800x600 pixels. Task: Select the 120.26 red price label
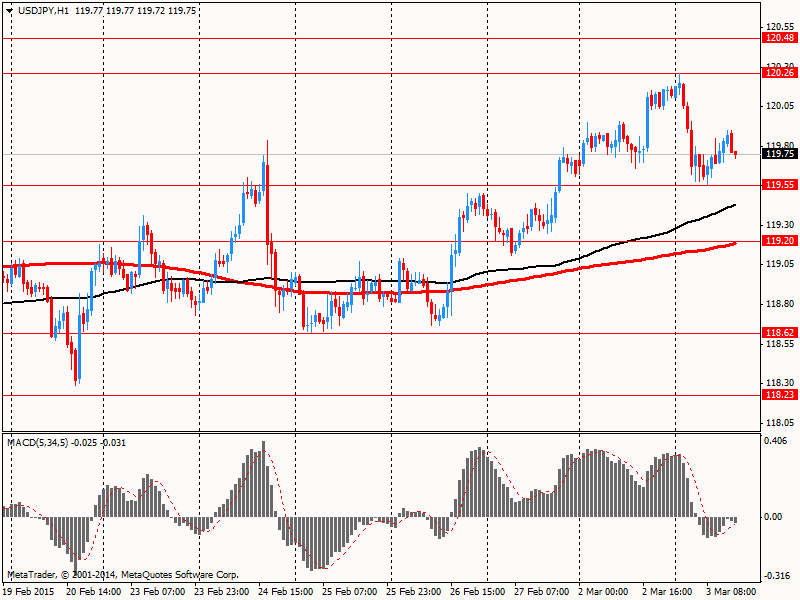point(779,72)
